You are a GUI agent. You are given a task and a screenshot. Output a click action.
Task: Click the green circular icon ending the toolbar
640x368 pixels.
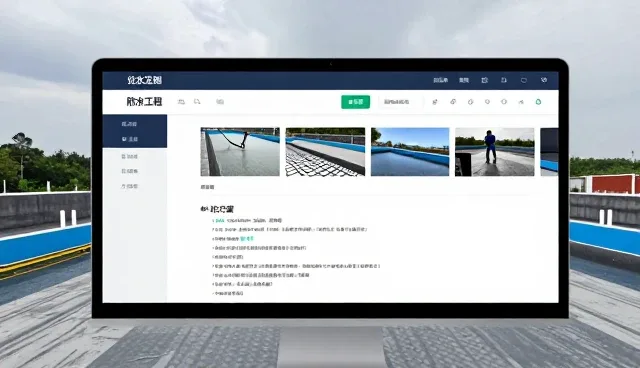538,102
